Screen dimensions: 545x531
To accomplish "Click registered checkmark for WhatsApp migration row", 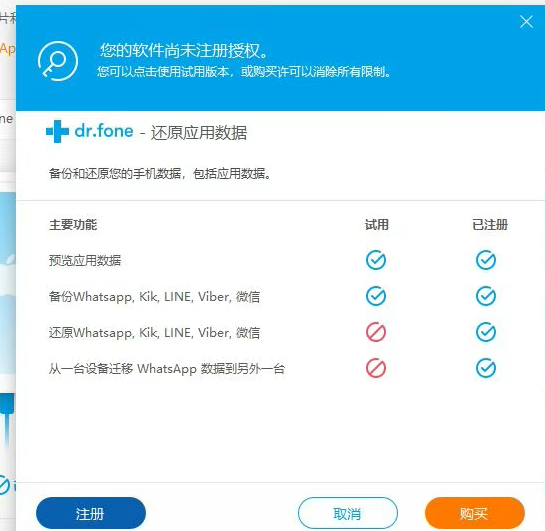I will point(486,368).
